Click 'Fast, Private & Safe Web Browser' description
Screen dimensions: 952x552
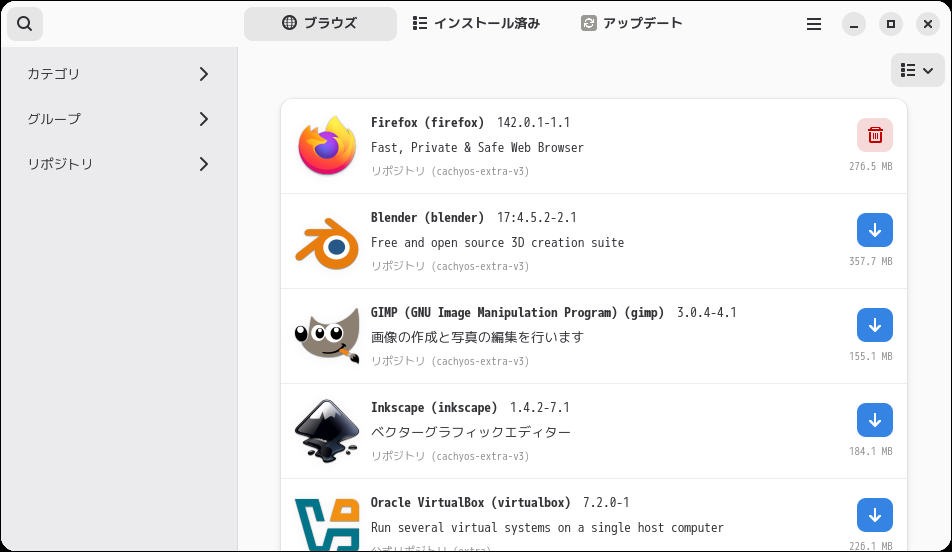click(477, 148)
